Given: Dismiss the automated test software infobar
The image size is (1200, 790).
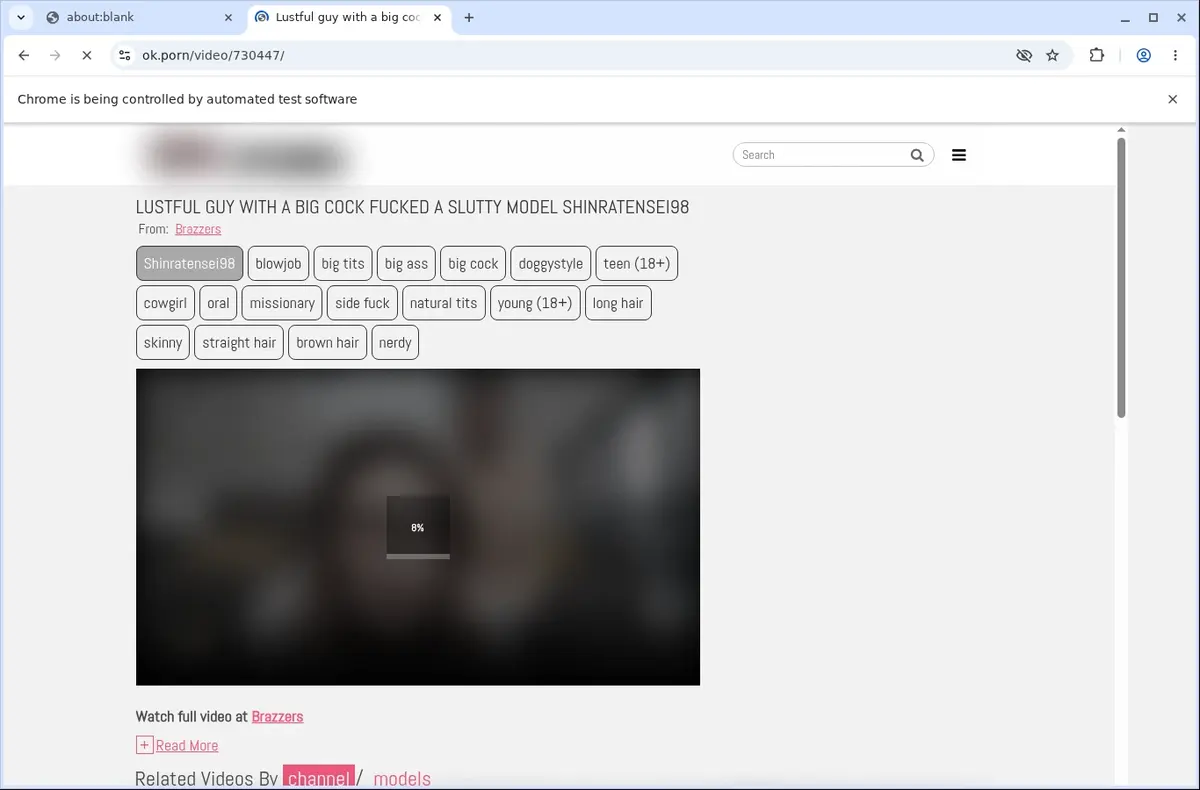Looking at the screenshot, I should [1173, 99].
